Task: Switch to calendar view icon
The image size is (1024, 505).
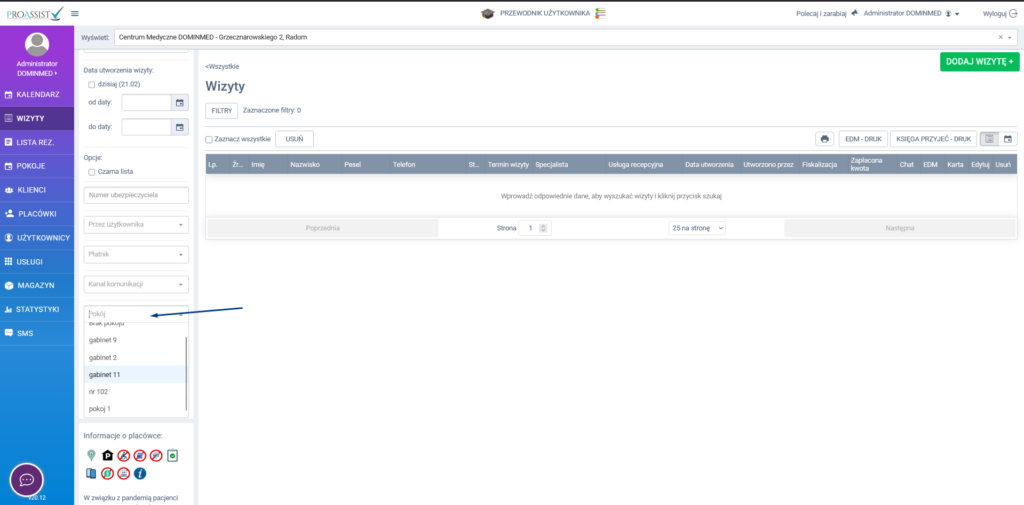Action: click(x=1008, y=139)
